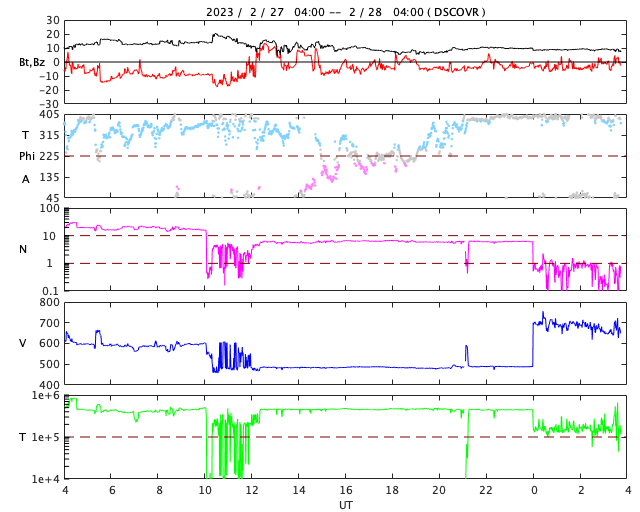
Task: Click the 'V' velocity axis label
Action: click(x=23, y=343)
